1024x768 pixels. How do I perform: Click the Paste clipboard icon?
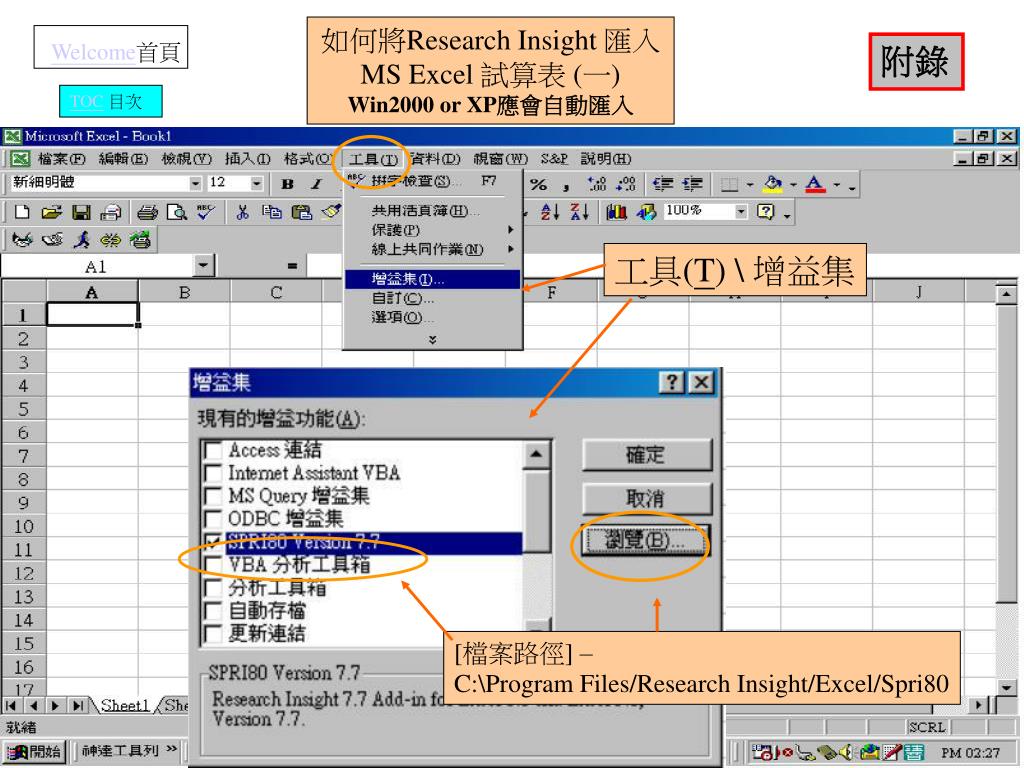[302, 212]
